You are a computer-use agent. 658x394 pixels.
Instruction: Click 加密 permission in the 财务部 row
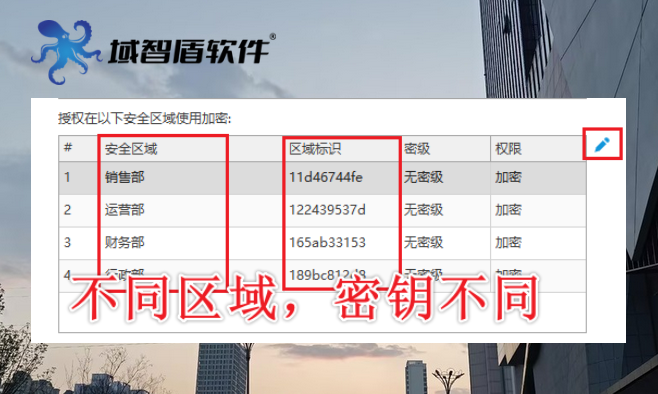click(508, 243)
